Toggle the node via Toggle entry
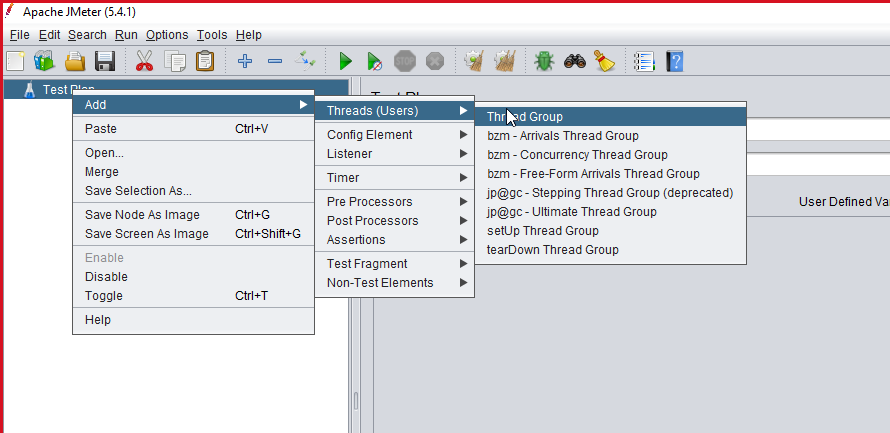The image size is (890, 433). 104,296
